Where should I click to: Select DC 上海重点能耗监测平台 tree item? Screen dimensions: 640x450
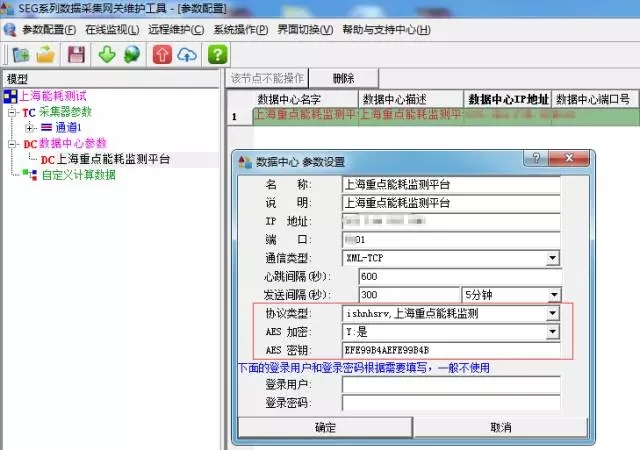105,159
